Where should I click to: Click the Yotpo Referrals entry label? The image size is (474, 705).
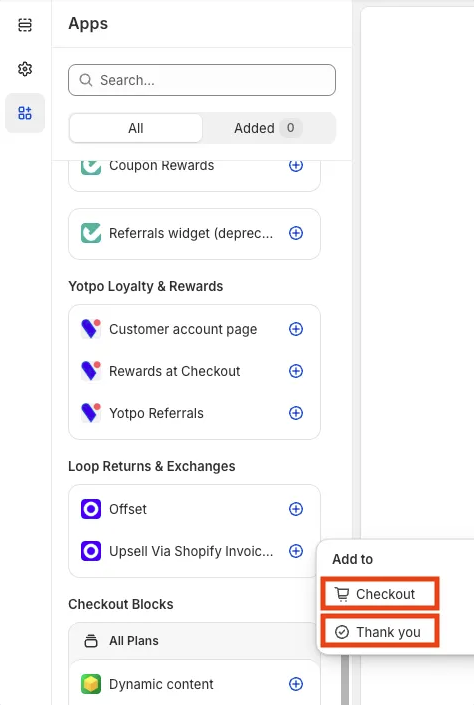click(x=156, y=413)
